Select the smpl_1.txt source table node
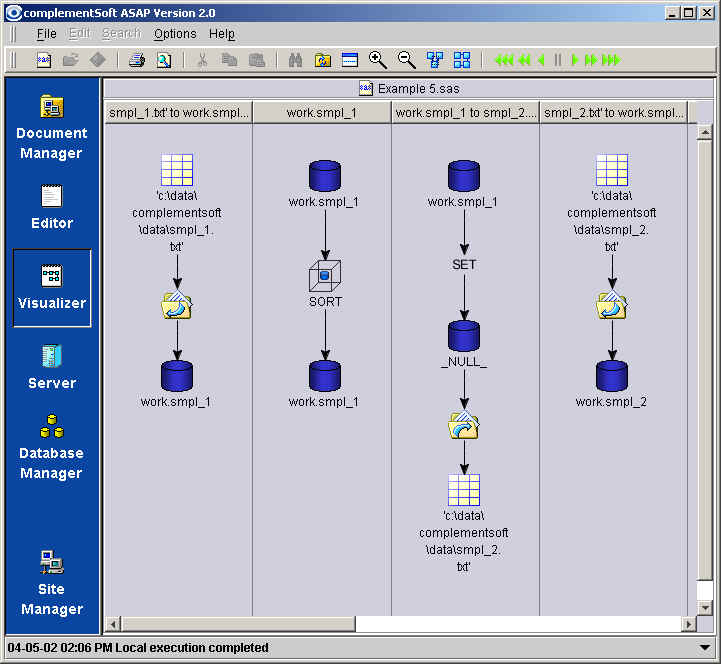This screenshot has width=721, height=664. (177, 170)
